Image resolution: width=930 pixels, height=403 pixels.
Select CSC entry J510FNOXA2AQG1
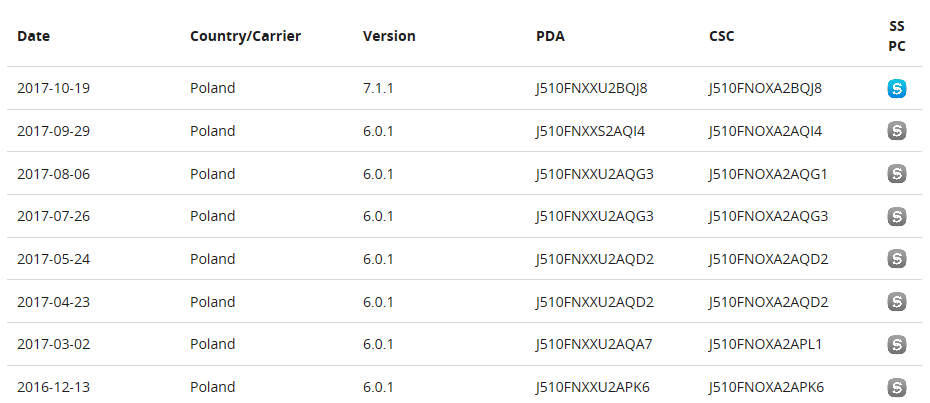click(767, 174)
